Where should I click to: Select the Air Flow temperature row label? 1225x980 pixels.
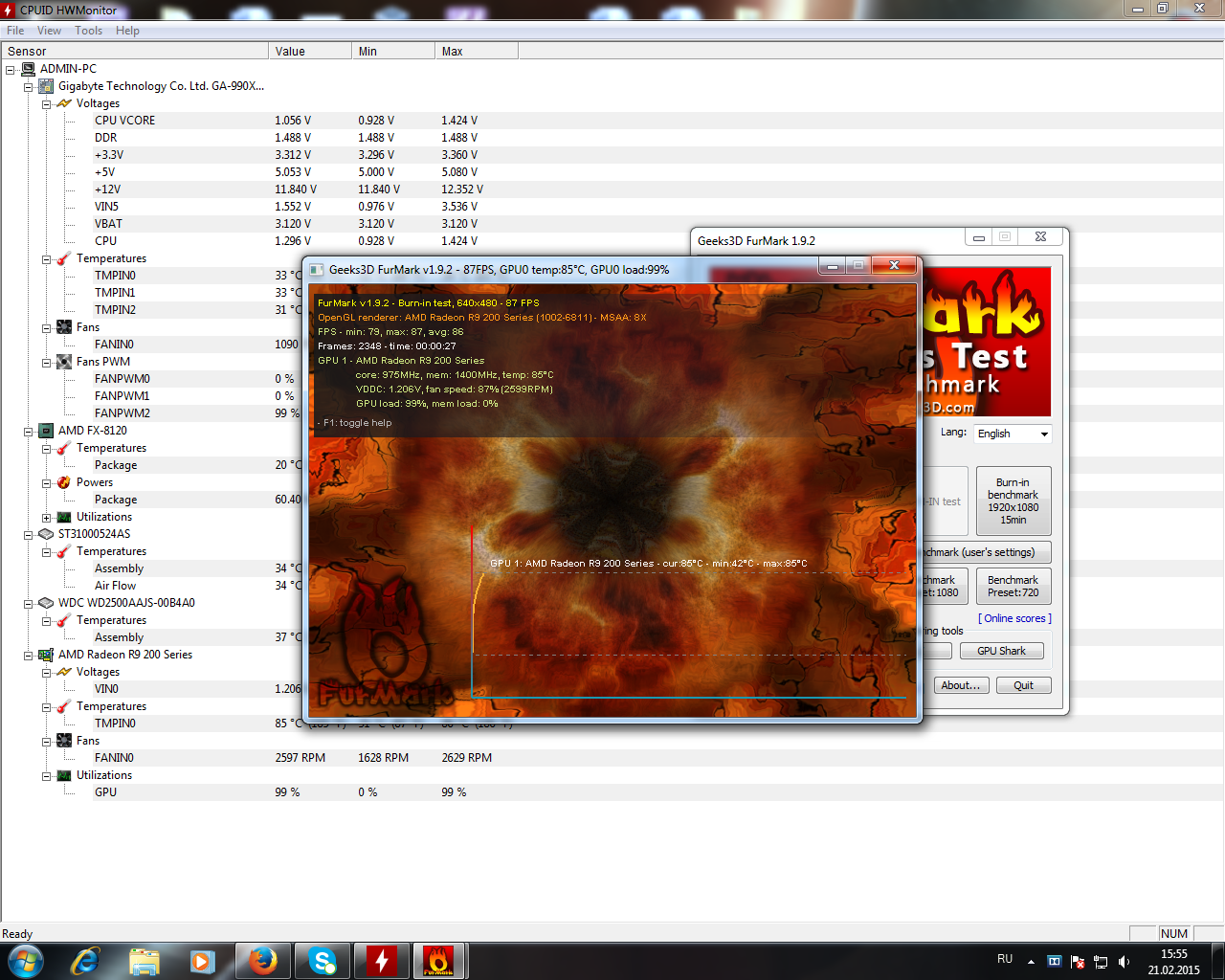(x=115, y=586)
